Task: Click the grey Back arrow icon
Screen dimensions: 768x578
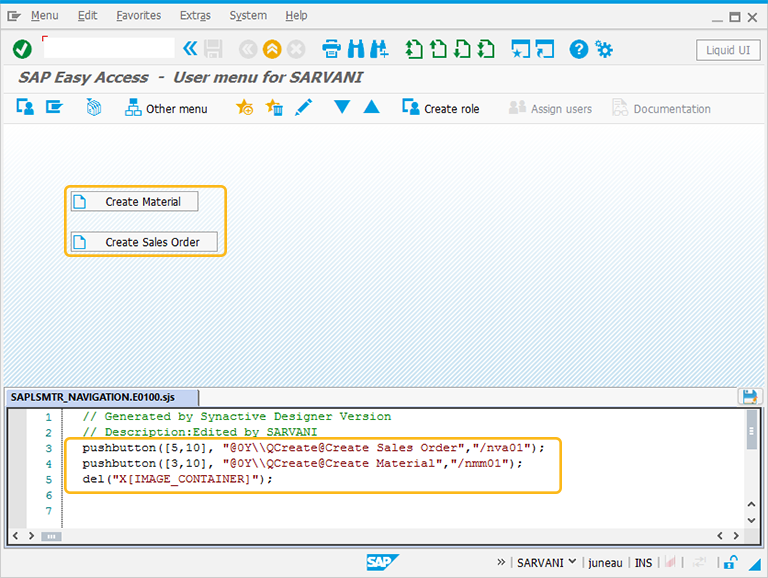Action: coord(248,49)
